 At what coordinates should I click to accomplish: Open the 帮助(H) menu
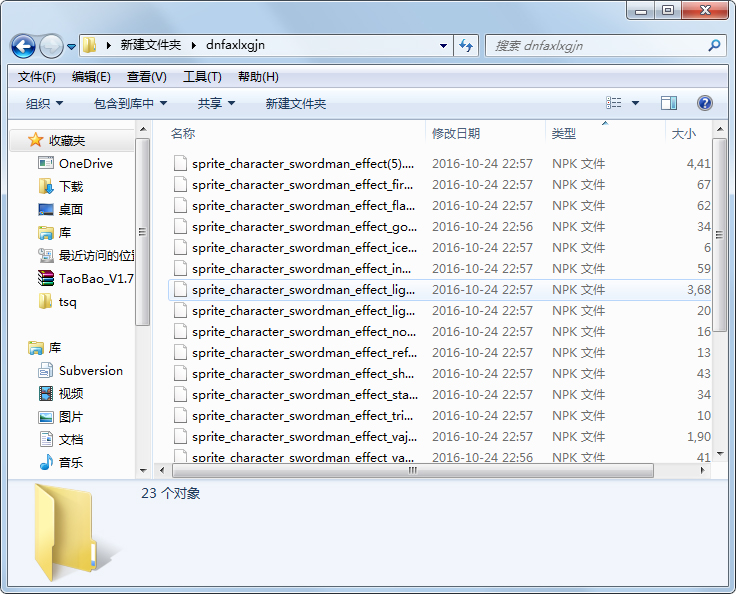[258, 77]
